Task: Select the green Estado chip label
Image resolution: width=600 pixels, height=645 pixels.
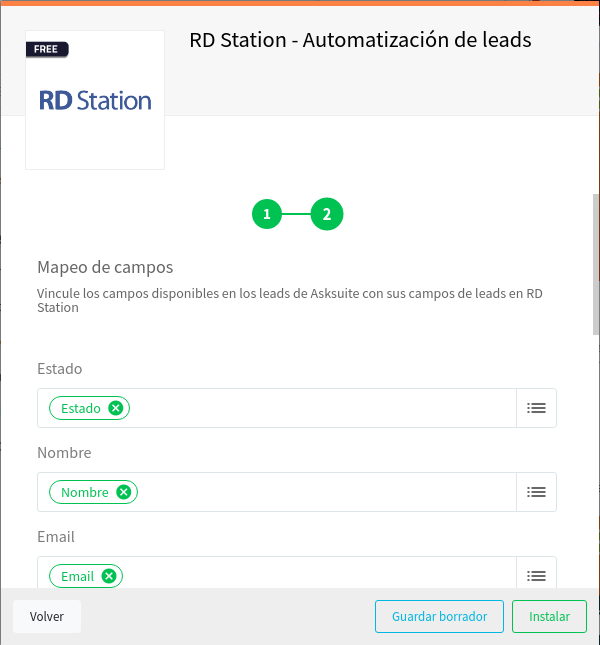Action: tap(81, 408)
